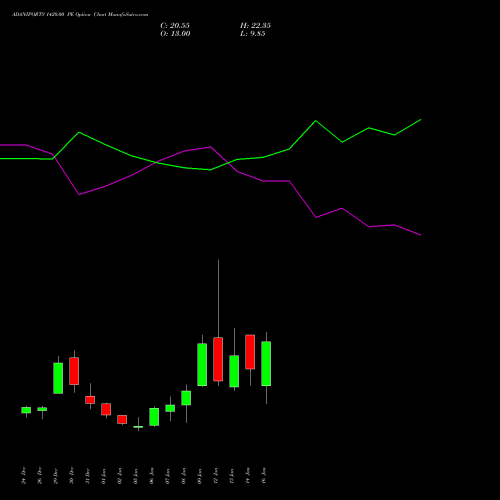500x500 pixels.
Task: Click the 02 Jan date label
Action: coord(119,476)
